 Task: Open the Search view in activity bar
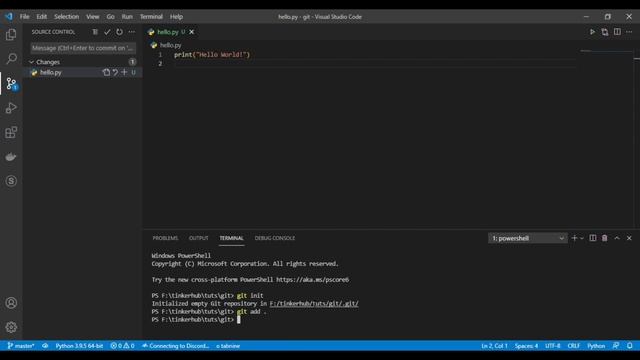click(11, 59)
